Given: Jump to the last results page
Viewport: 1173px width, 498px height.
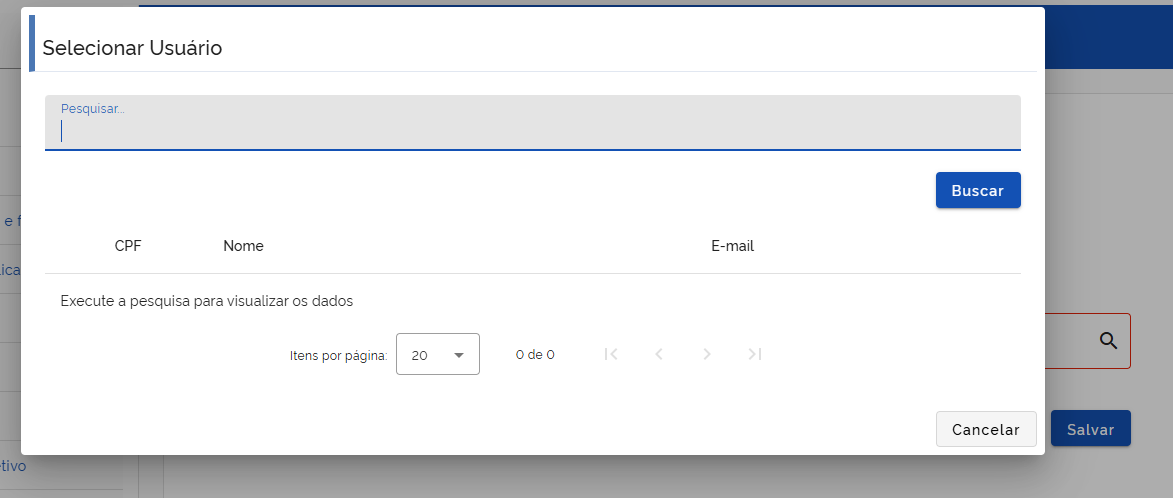Looking at the screenshot, I should pyautogui.click(x=755, y=354).
